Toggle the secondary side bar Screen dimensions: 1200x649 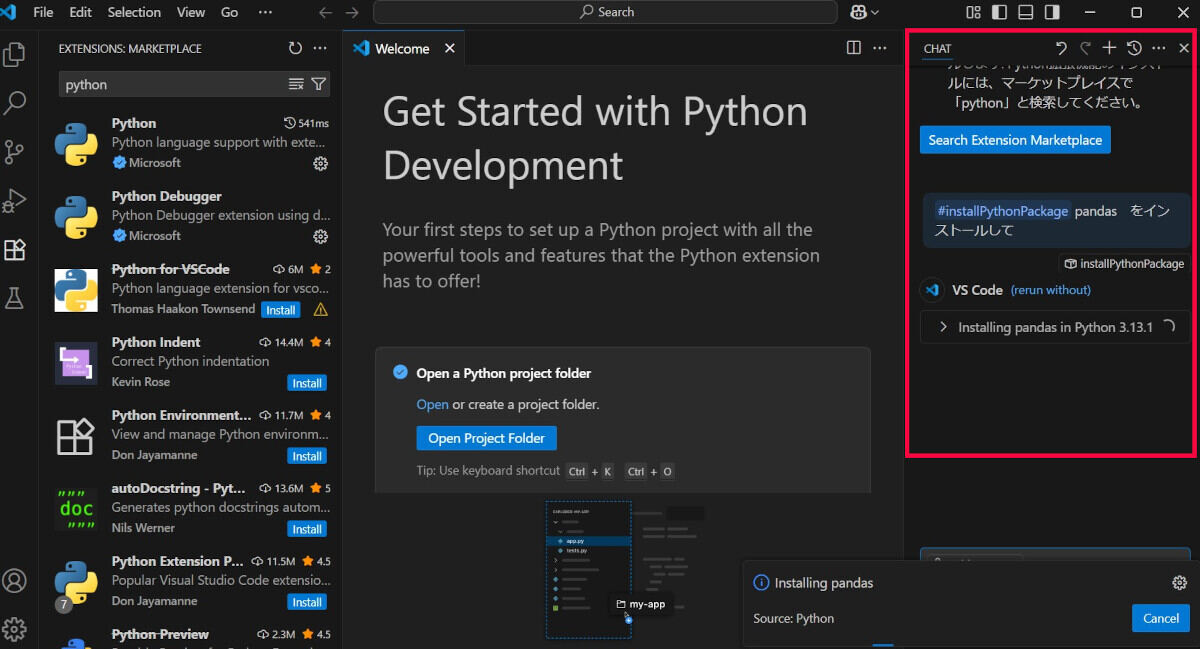[x=1052, y=12]
